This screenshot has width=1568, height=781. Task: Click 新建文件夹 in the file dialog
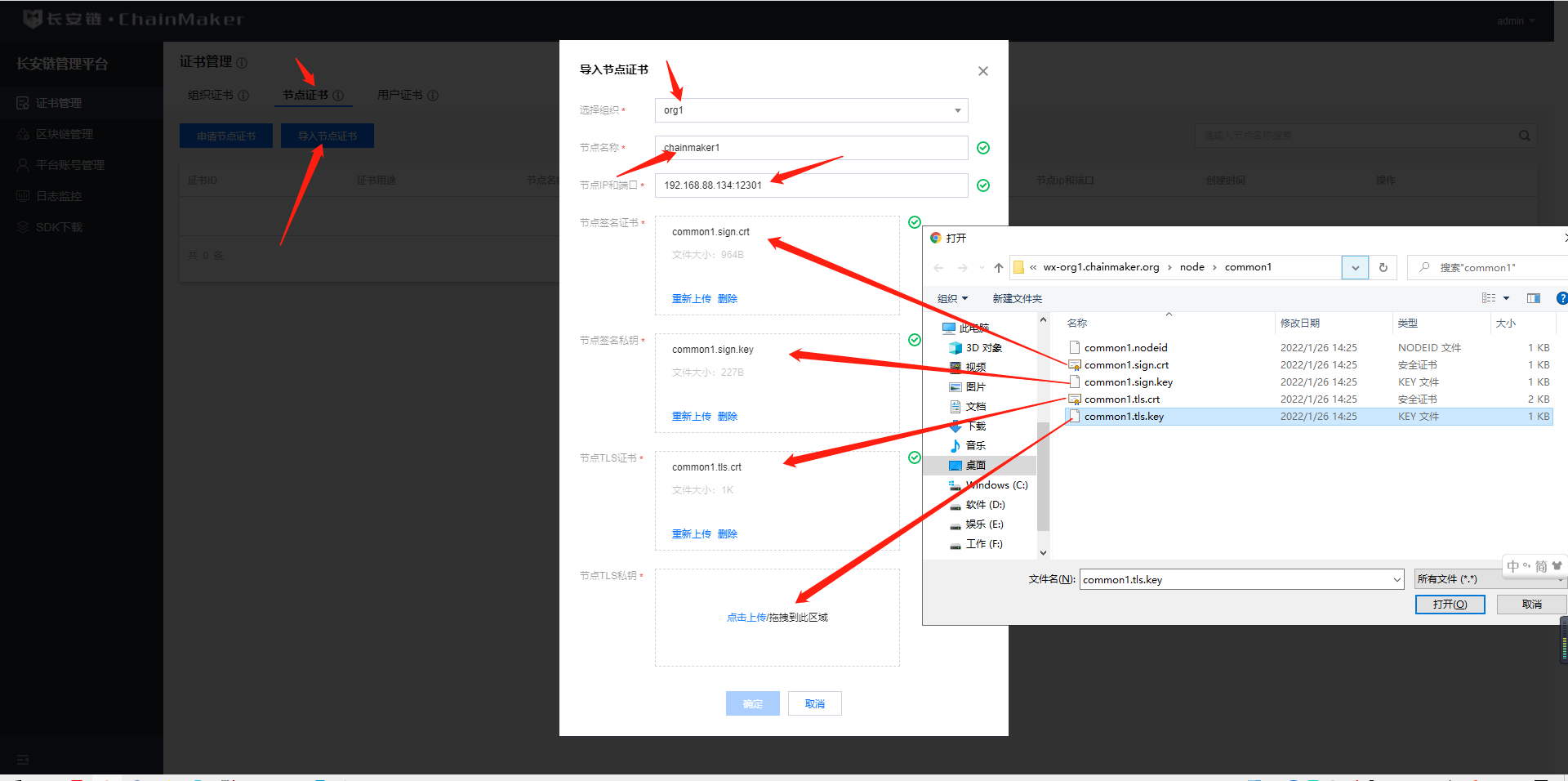tap(1017, 299)
